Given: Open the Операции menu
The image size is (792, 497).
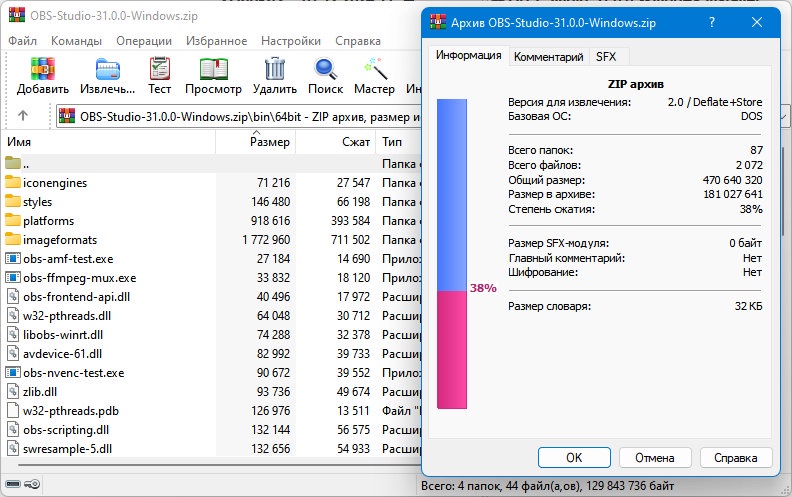Looking at the screenshot, I should tap(144, 41).
